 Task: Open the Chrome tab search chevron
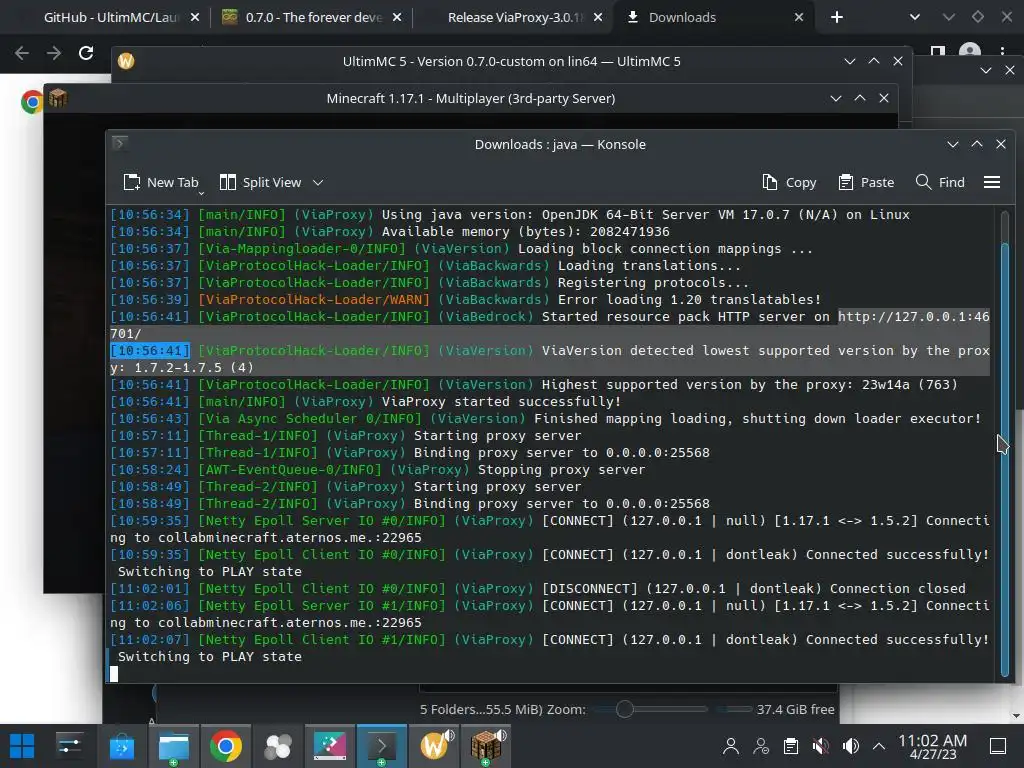coord(915,18)
